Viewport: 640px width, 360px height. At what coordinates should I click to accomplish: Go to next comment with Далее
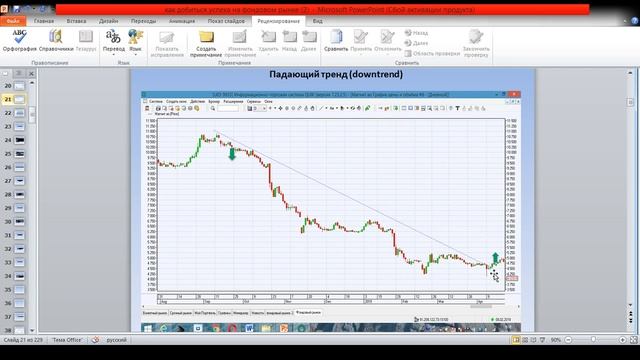tap(309, 41)
